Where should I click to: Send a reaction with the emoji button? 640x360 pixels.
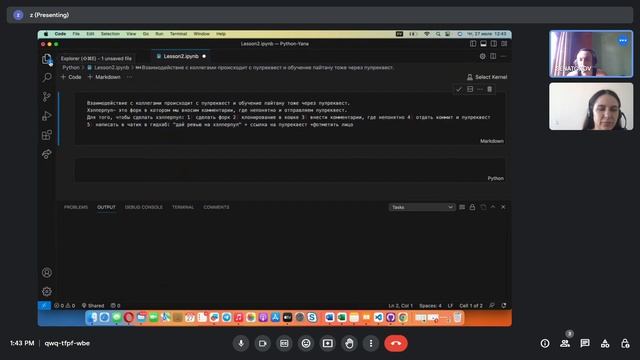pos(306,344)
